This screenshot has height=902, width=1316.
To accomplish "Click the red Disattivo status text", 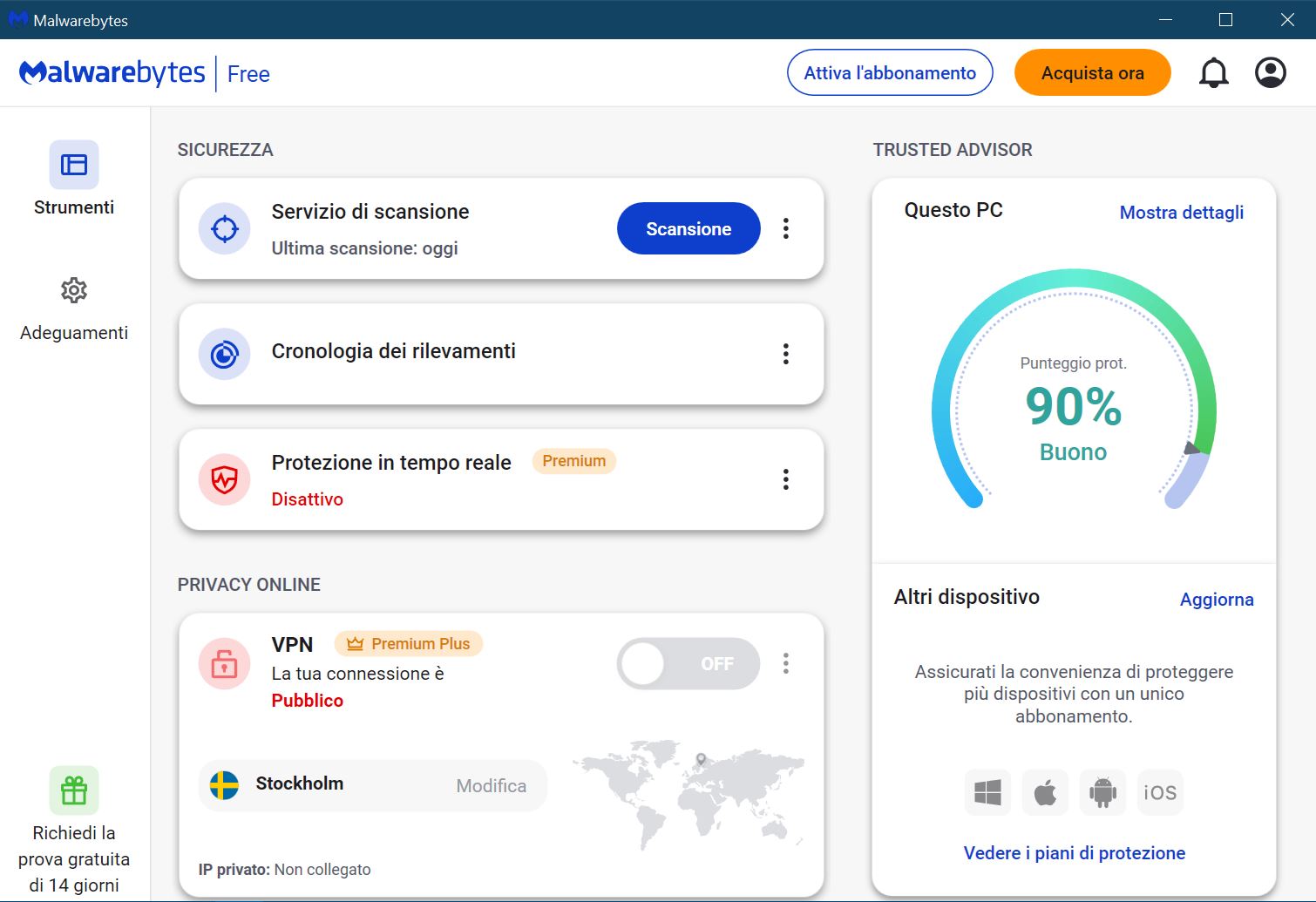I will pos(308,499).
